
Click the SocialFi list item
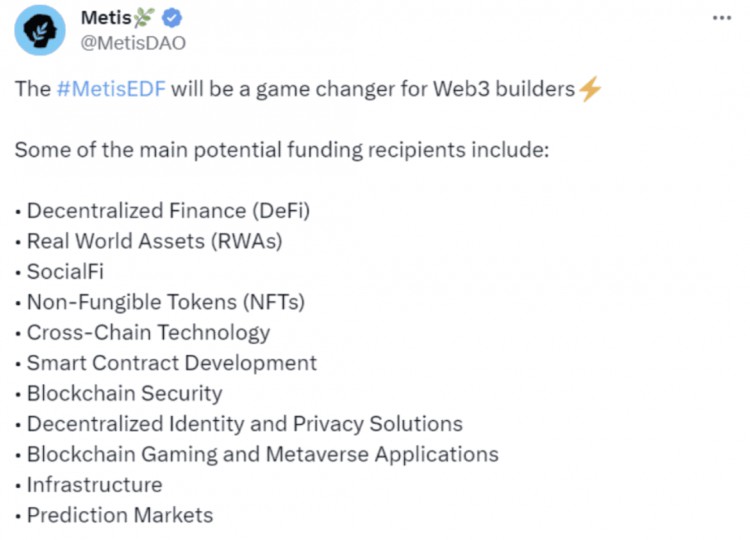[x=65, y=272]
